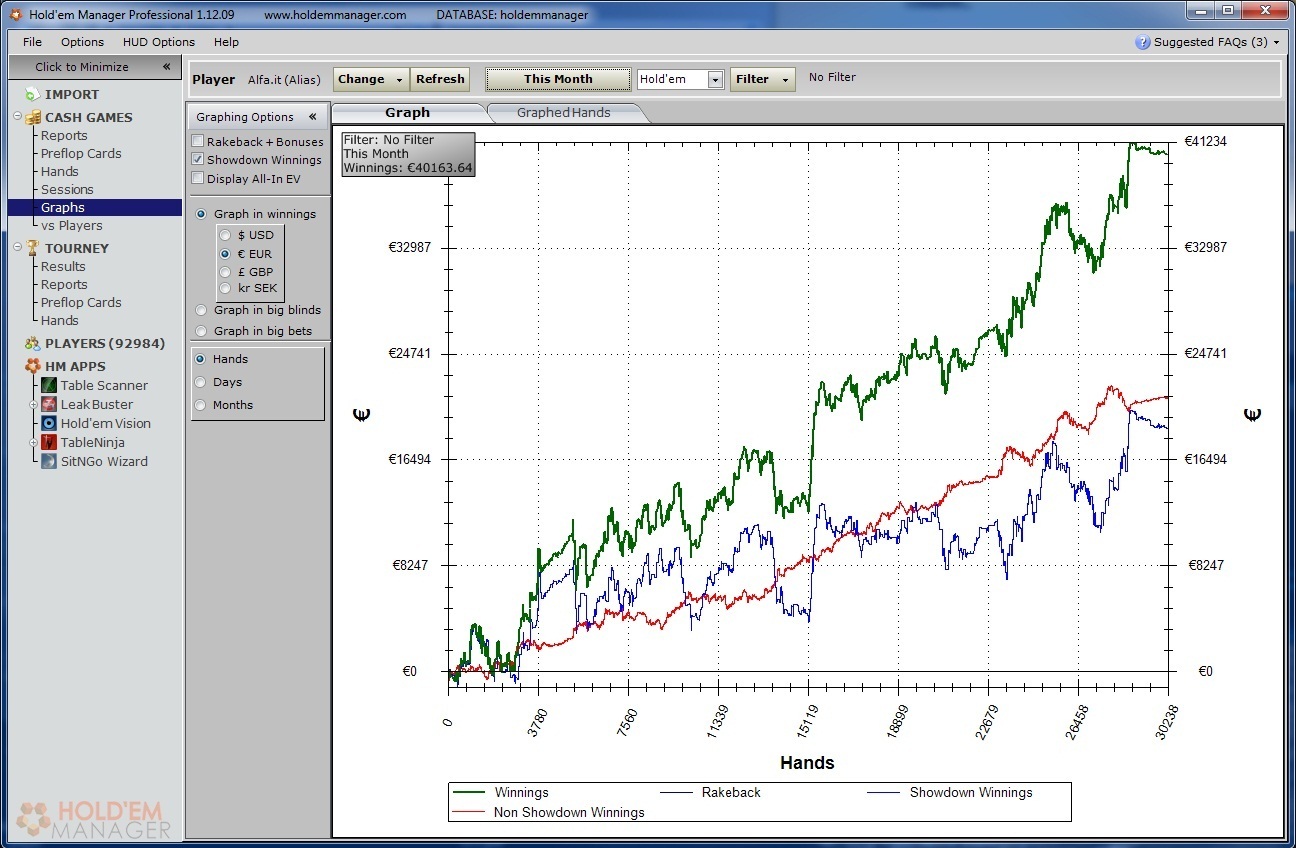Click the Hold'em Manager title bar icon
The height and width of the screenshot is (848, 1296).
coord(15,14)
